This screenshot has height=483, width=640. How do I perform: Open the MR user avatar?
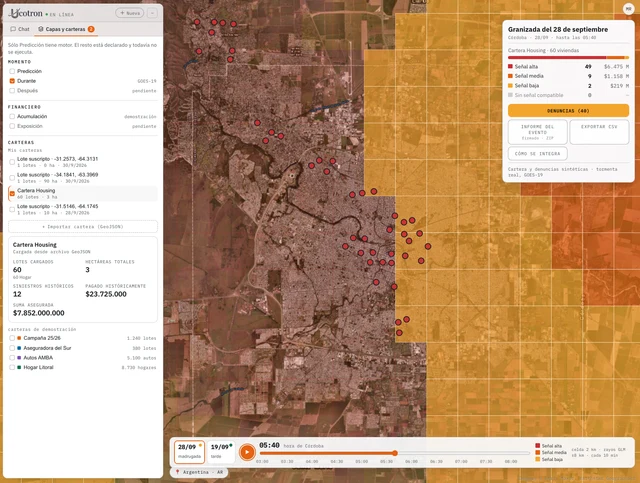(628, 9)
